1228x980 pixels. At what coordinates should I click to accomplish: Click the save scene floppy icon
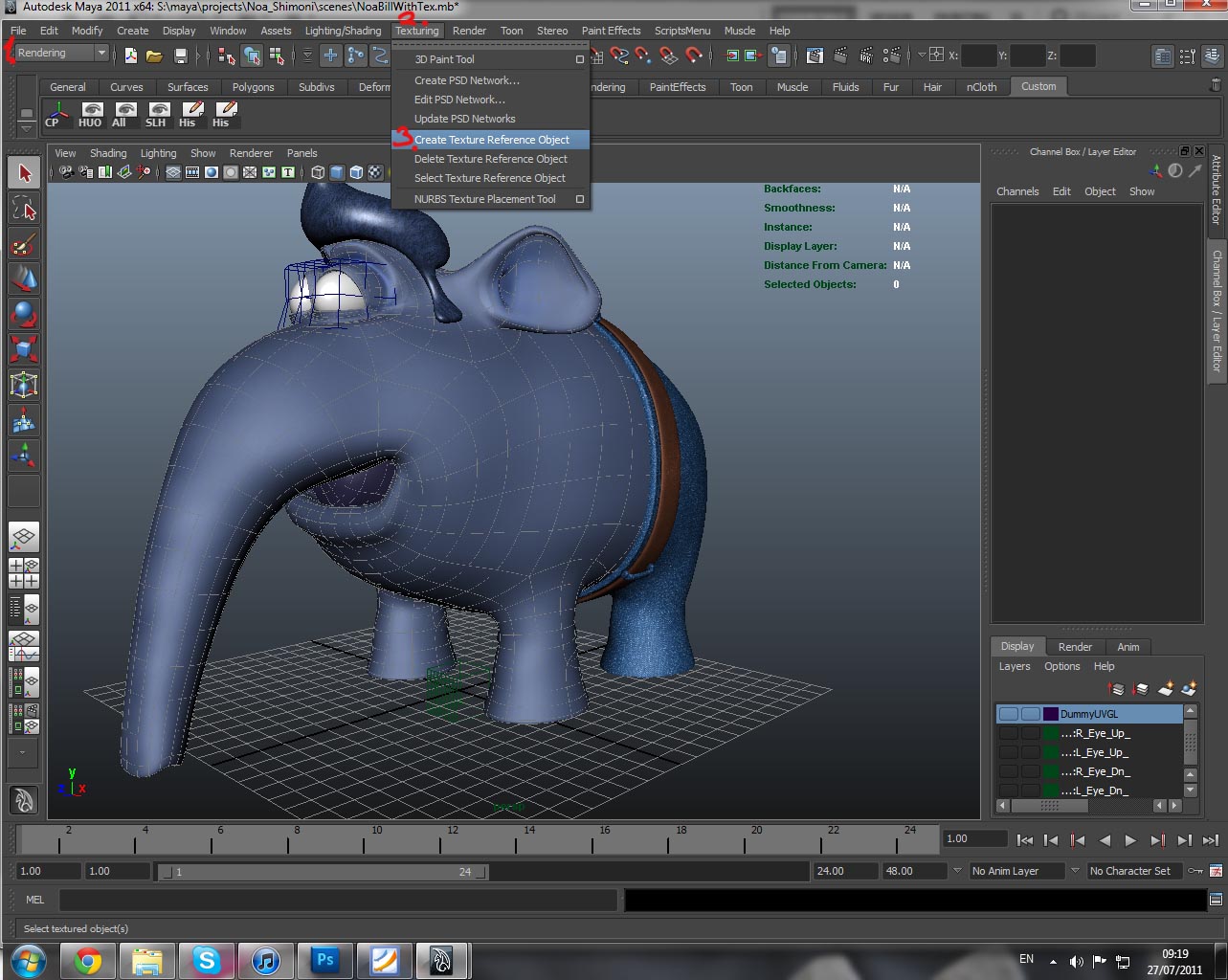click(180, 56)
